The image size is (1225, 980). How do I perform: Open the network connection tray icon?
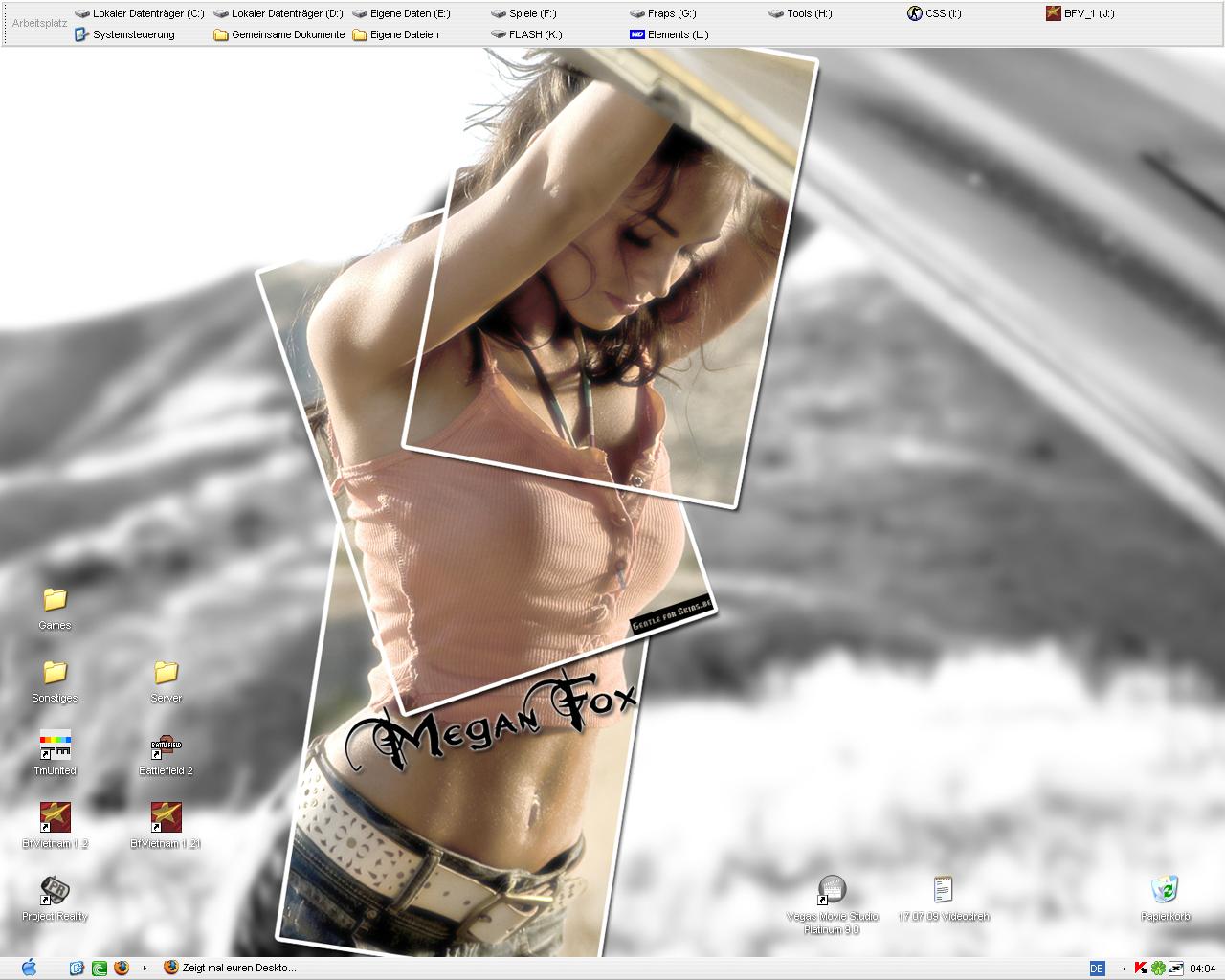[x=1174, y=968]
